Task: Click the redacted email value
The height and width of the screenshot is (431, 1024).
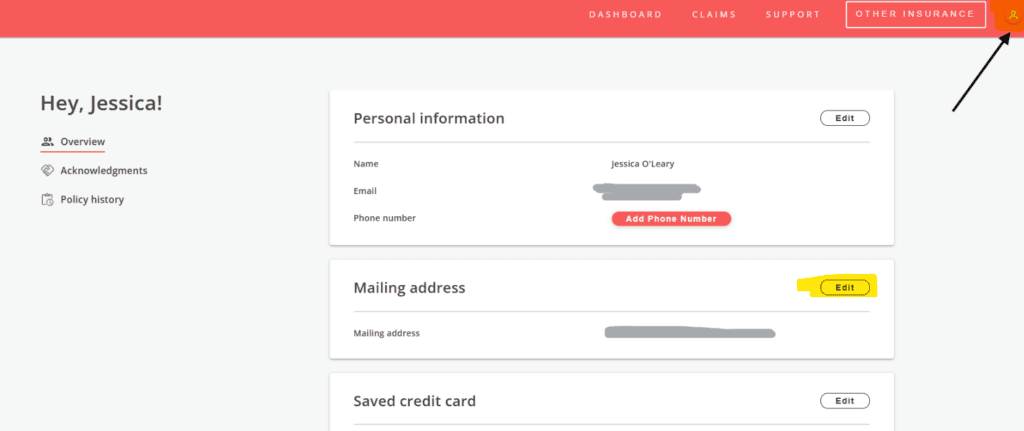Action: click(647, 191)
